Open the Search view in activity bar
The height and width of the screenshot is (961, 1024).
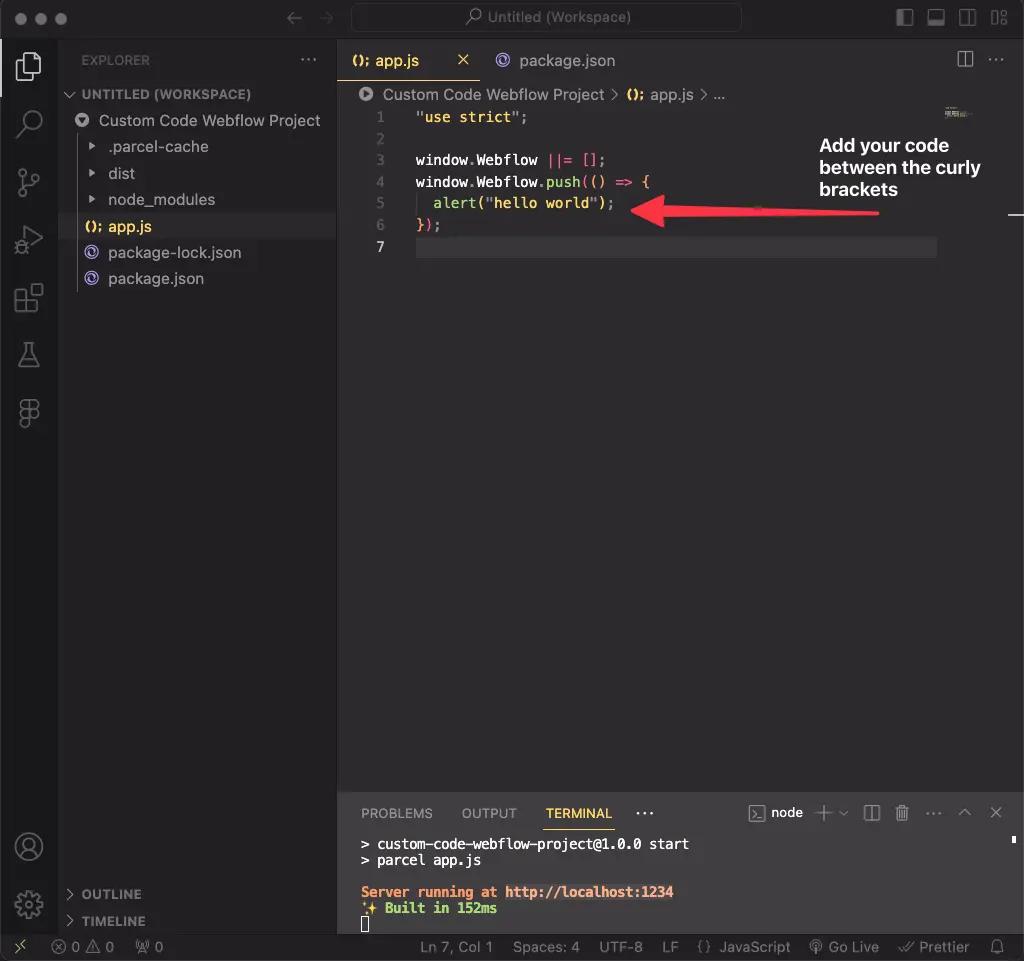(x=29, y=123)
